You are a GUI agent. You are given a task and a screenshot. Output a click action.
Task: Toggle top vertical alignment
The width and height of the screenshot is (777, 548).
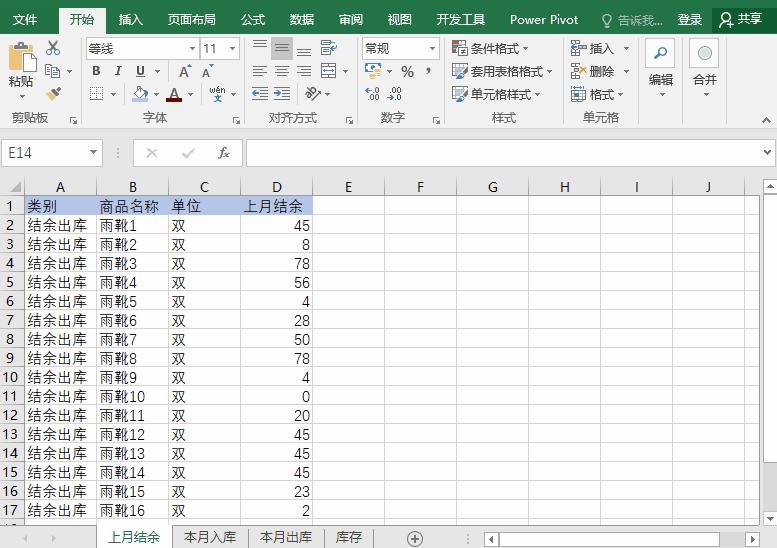click(260, 48)
